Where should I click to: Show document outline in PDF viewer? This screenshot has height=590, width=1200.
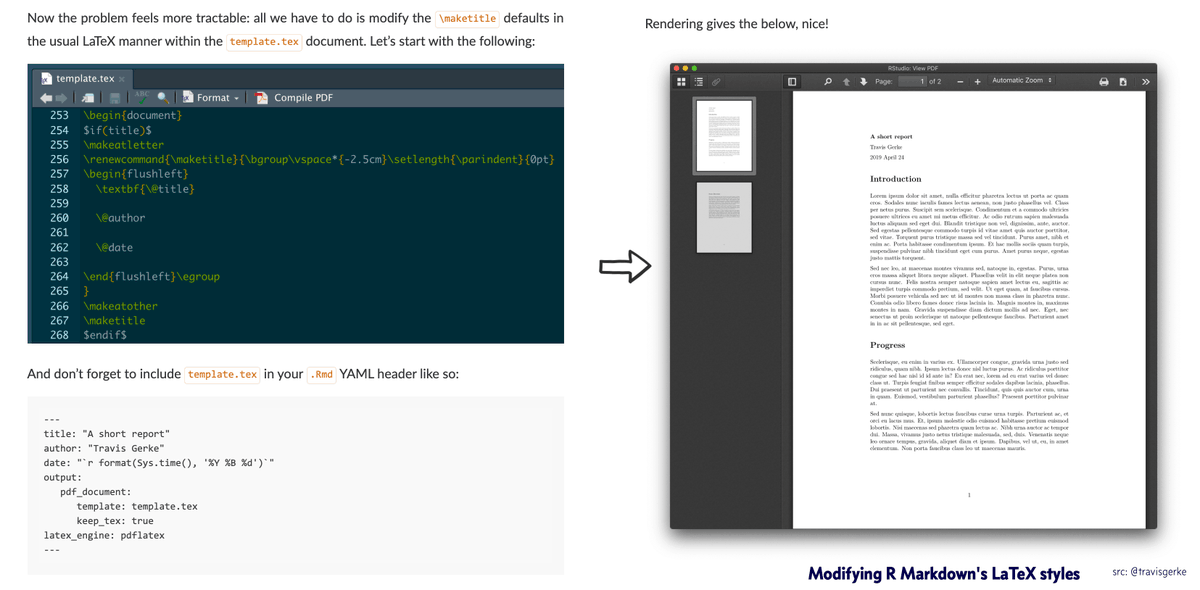click(x=698, y=82)
